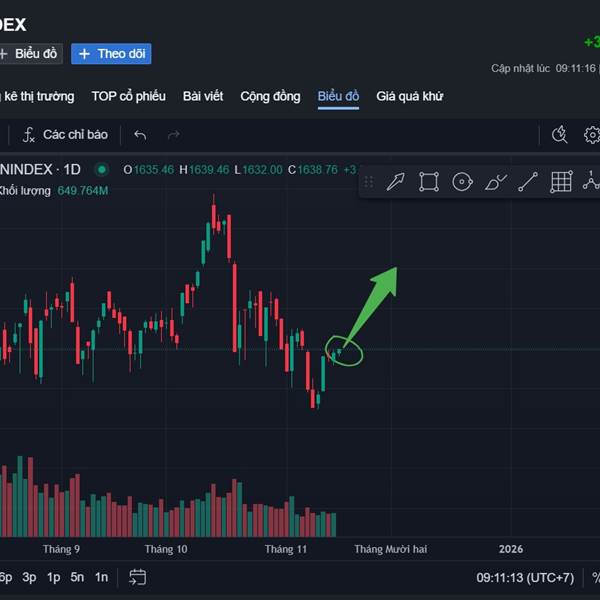Open quick search with lightning magnifier
Screen dimensions: 600x600
pos(560,135)
